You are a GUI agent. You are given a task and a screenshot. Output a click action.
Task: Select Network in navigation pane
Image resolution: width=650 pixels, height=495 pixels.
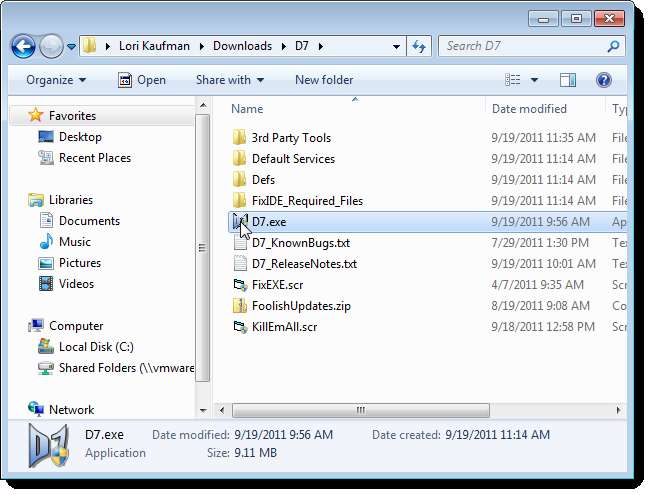tap(72, 410)
